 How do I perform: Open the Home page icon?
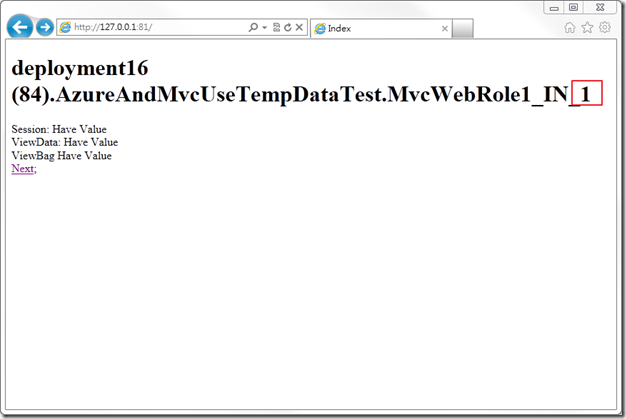coord(570,28)
